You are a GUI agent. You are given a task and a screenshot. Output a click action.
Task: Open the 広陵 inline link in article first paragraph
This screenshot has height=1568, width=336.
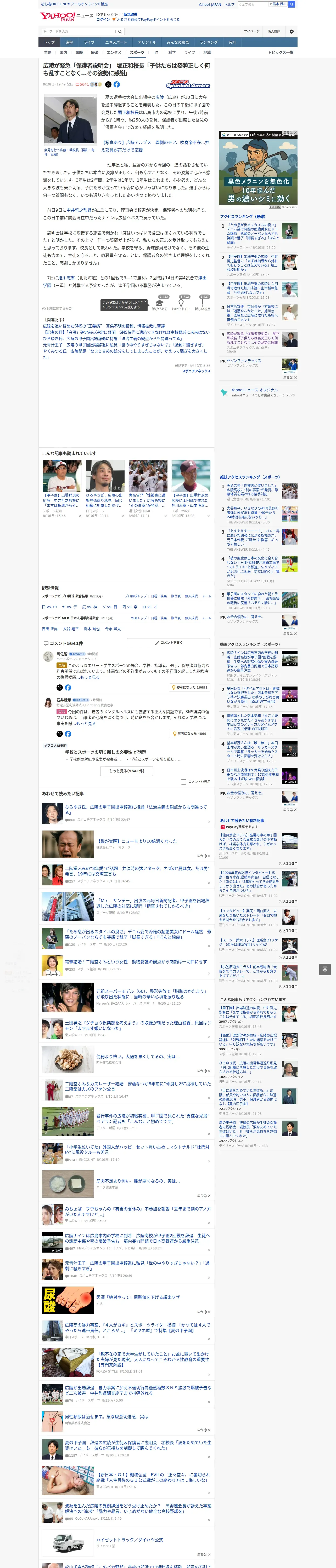[x=160, y=97]
